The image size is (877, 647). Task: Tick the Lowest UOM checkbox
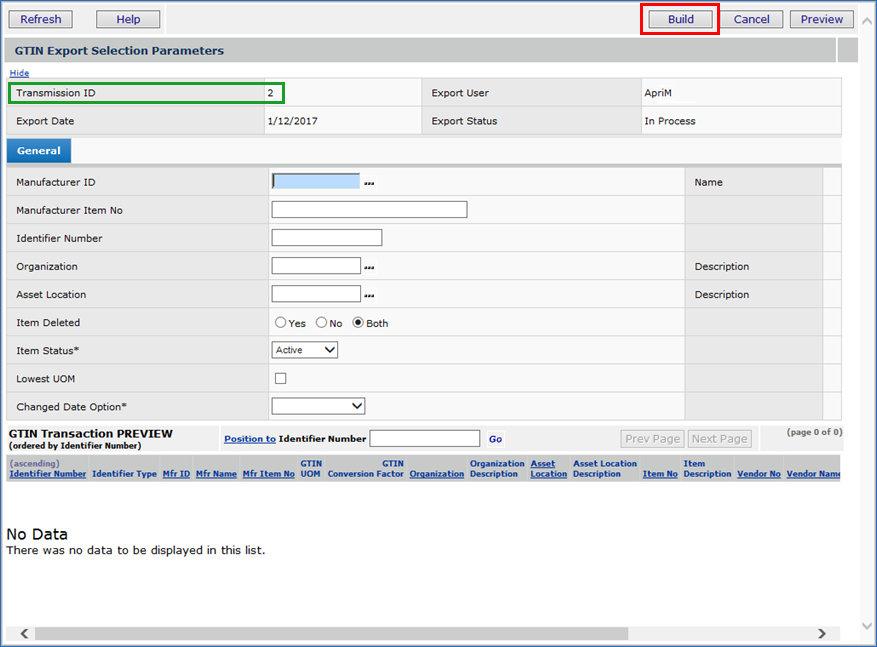click(281, 379)
